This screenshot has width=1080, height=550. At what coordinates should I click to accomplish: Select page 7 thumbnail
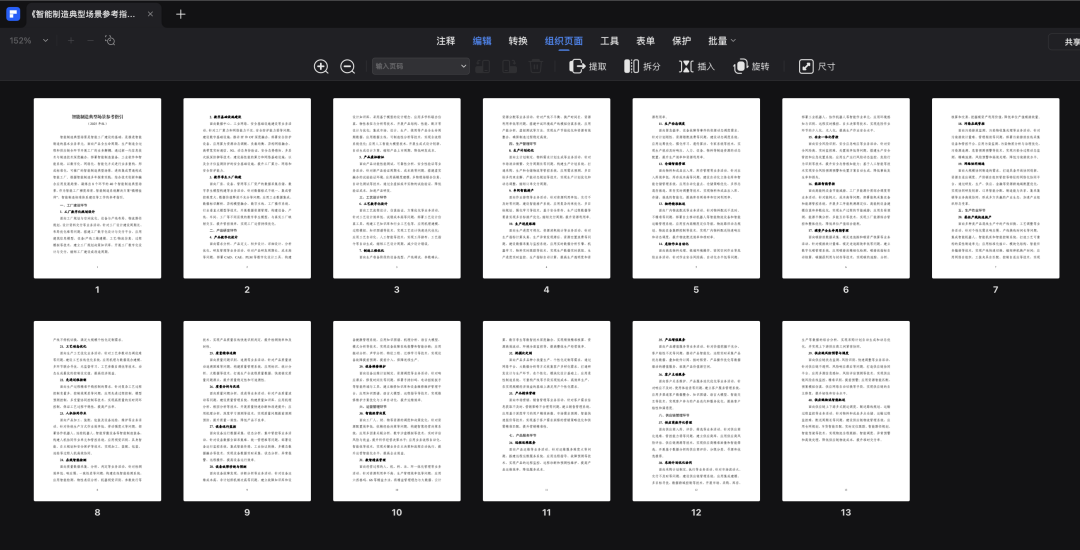tap(995, 188)
